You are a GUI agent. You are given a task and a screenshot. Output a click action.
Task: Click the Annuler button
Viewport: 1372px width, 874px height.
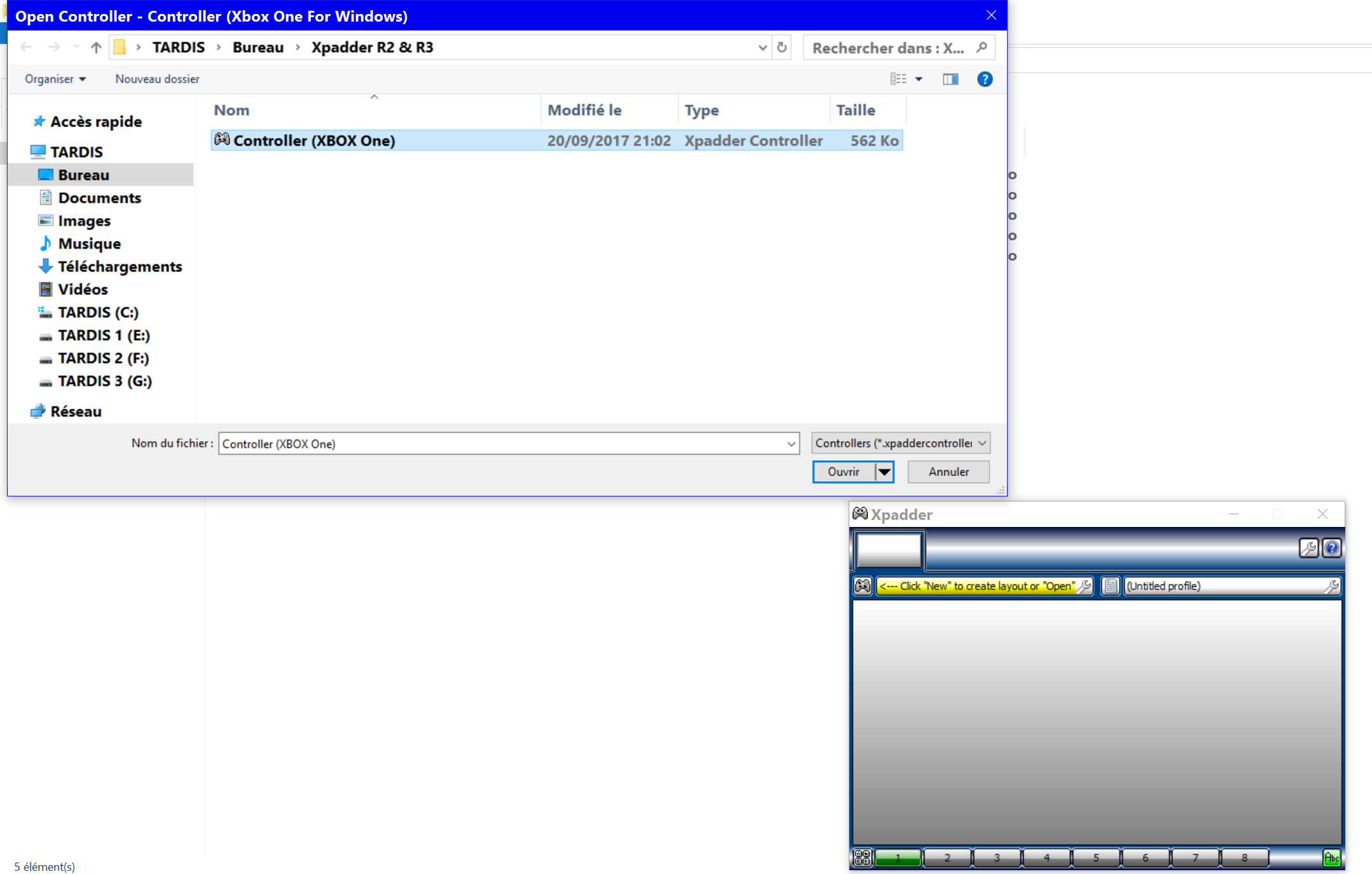click(949, 472)
